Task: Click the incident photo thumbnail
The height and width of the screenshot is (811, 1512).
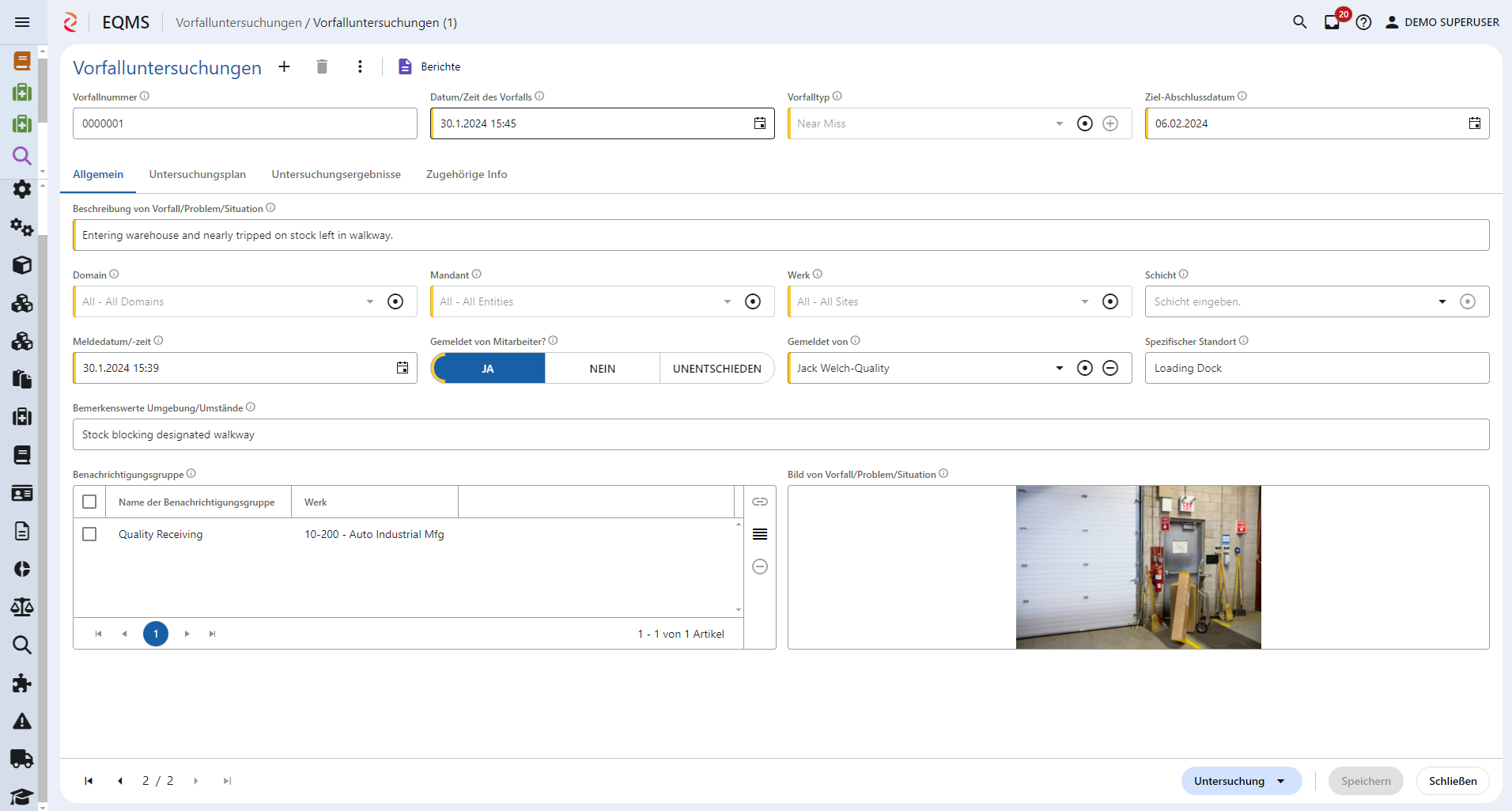Action: (1139, 567)
